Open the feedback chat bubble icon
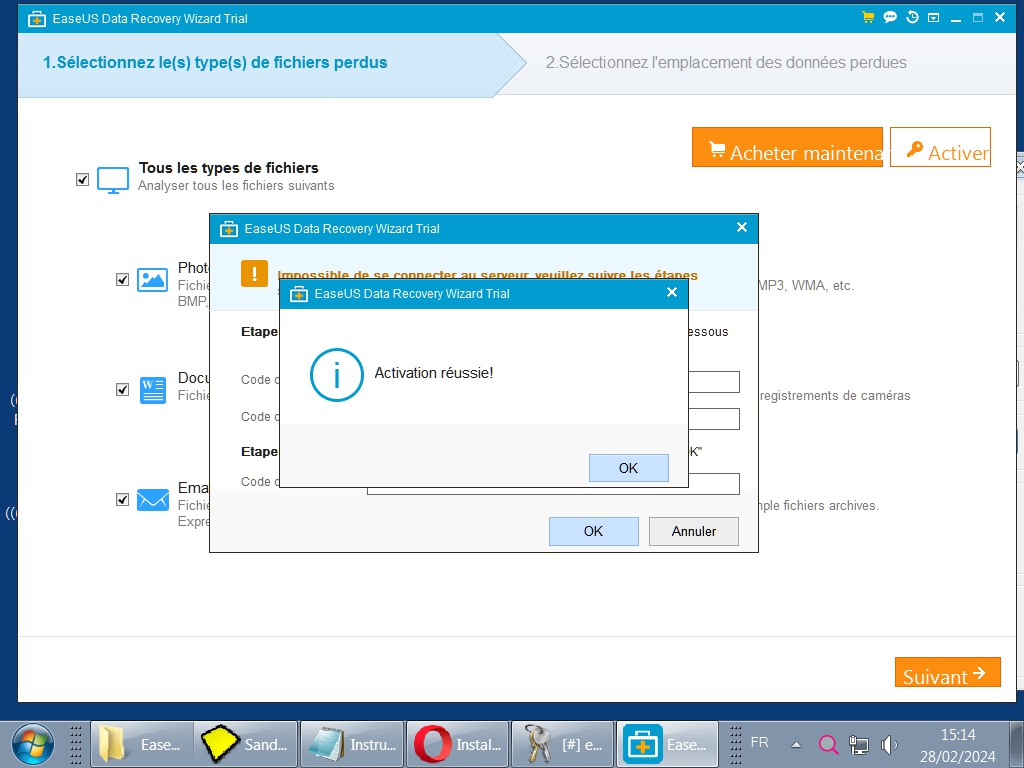This screenshot has height=768, width=1024. (x=889, y=18)
